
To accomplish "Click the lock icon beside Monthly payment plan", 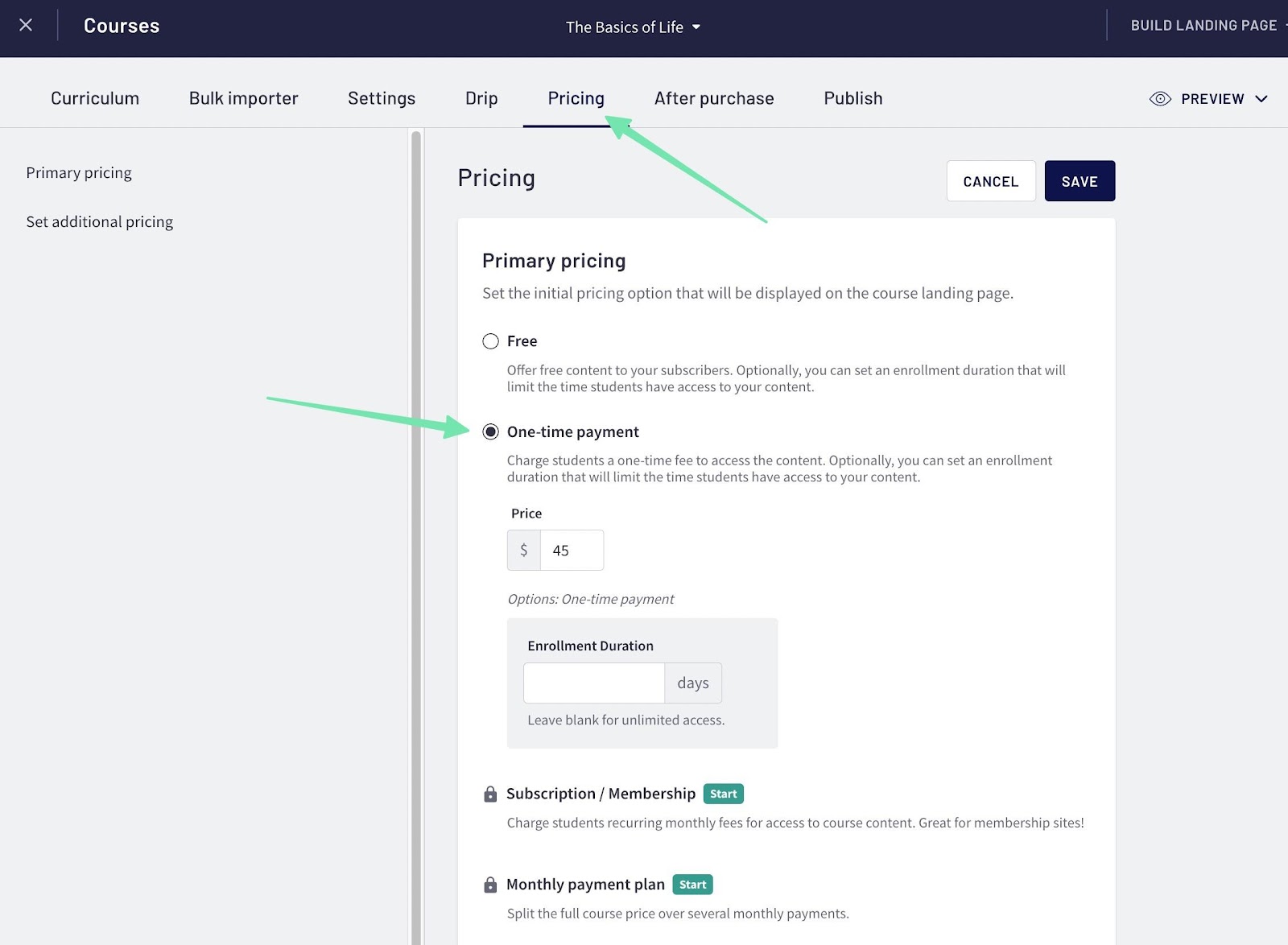I will click(x=489, y=884).
